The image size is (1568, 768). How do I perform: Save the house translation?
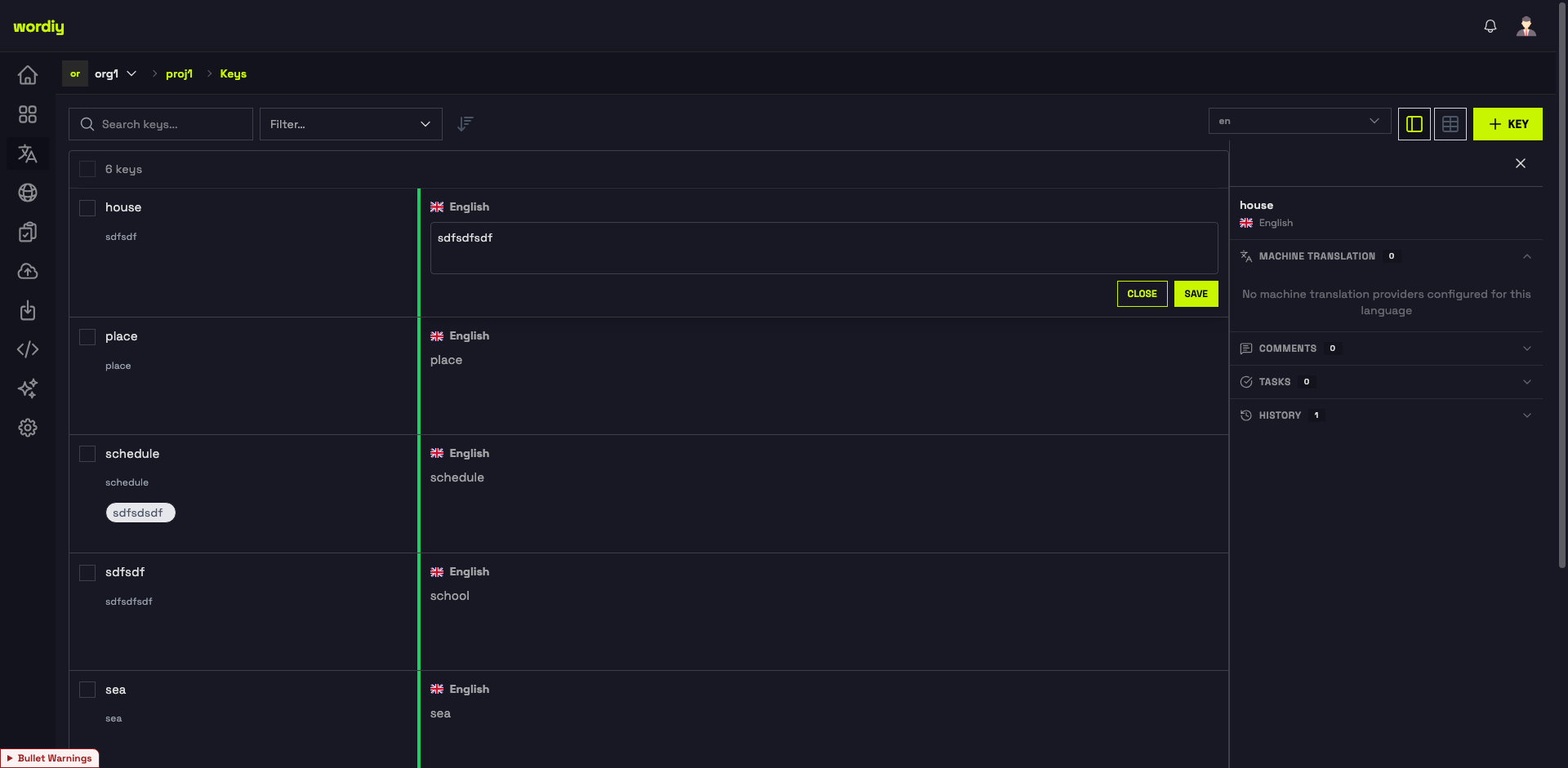click(x=1196, y=294)
